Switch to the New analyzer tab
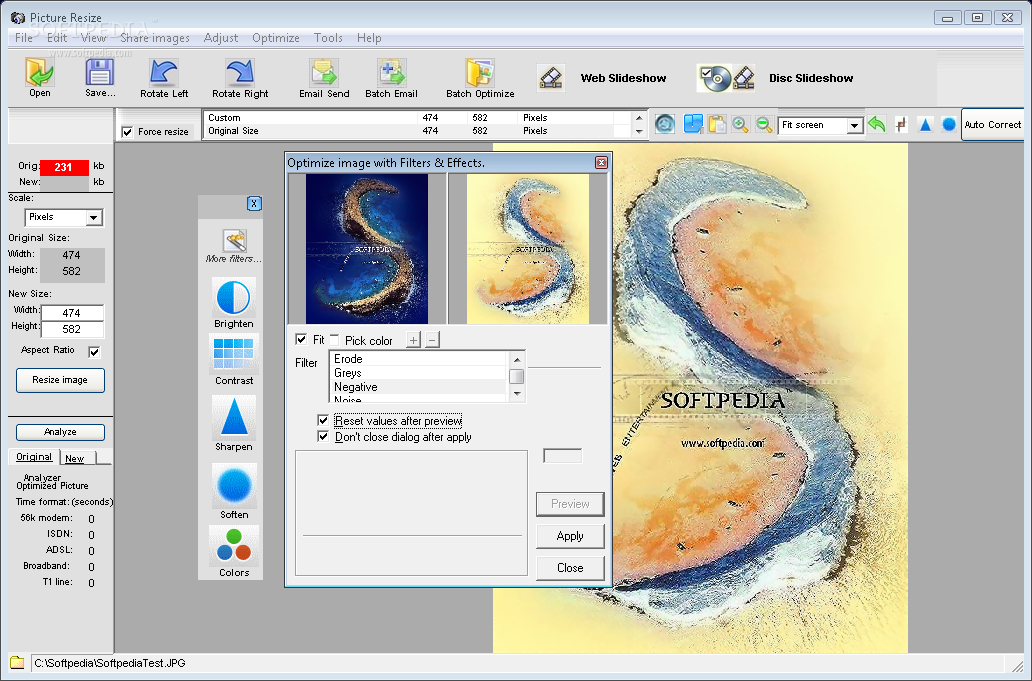The image size is (1032, 681). coord(78,458)
